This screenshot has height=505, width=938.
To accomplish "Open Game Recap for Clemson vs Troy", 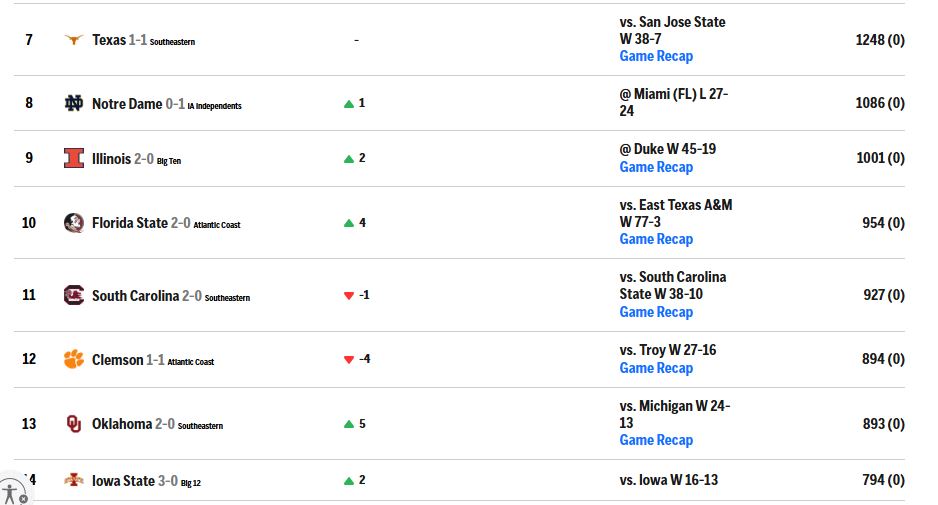I will pyautogui.click(x=656, y=368).
